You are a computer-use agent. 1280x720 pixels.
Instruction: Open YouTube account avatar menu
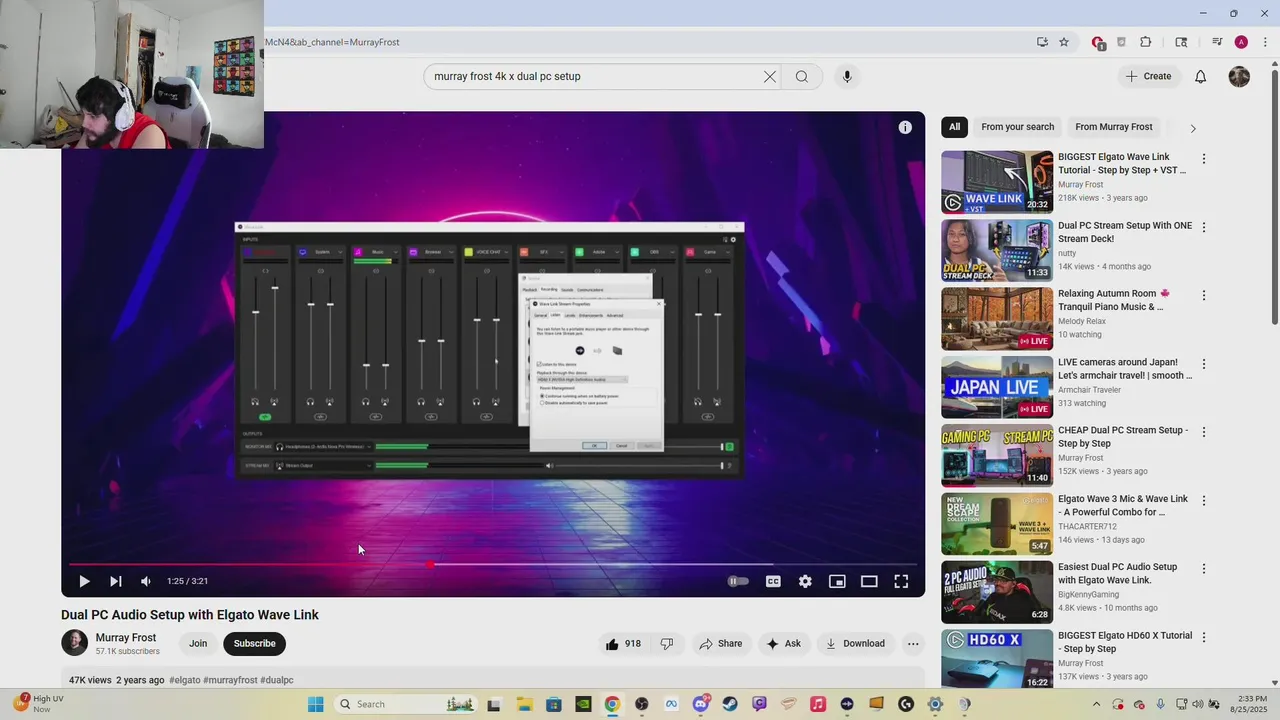[1239, 76]
